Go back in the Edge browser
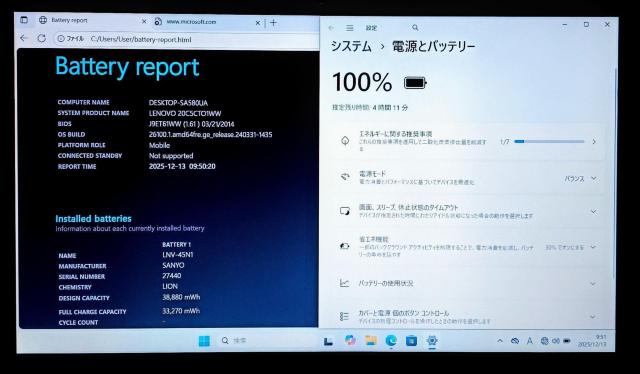Viewport: 640px width, 374px height. (24, 38)
